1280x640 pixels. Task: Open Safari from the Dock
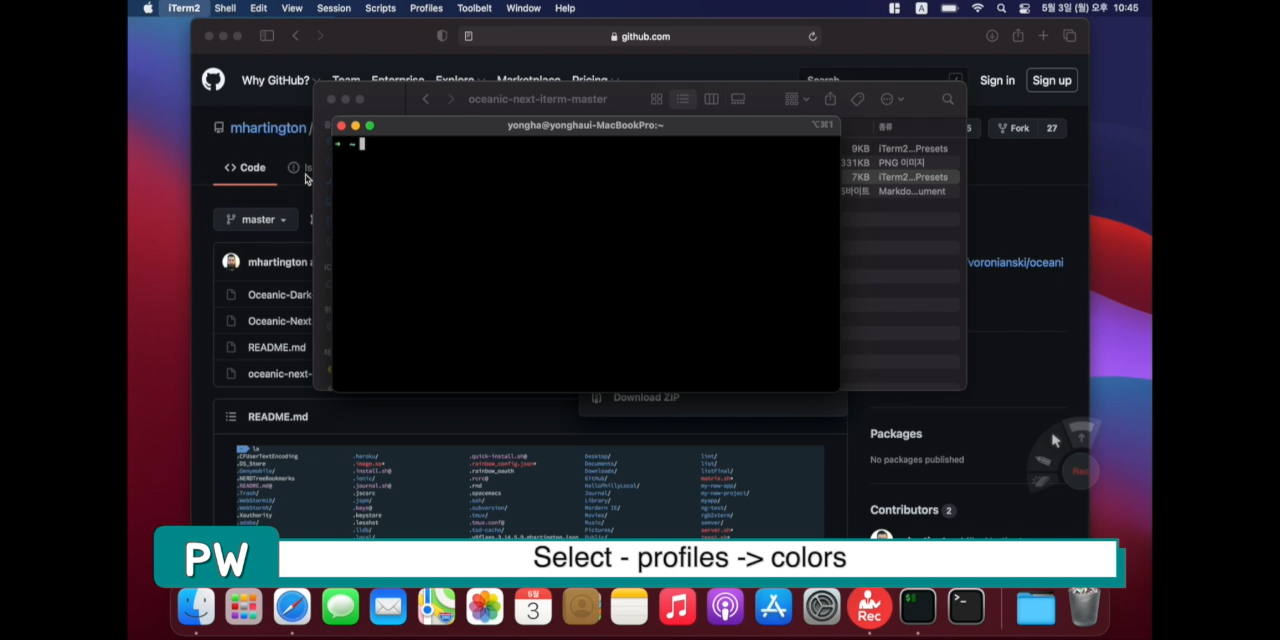point(292,607)
